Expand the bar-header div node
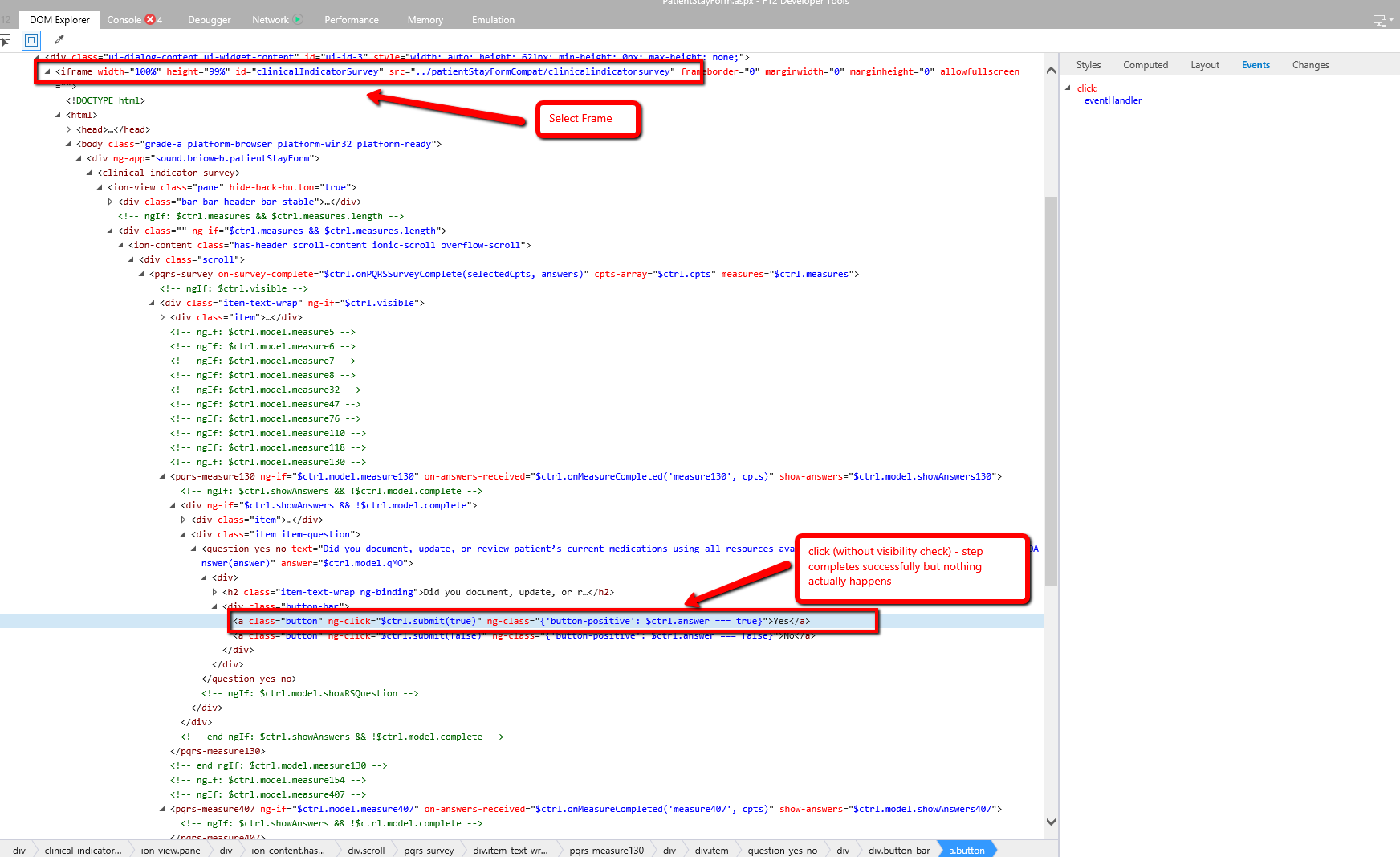The image size is (1400, 857). pos(110,202)
